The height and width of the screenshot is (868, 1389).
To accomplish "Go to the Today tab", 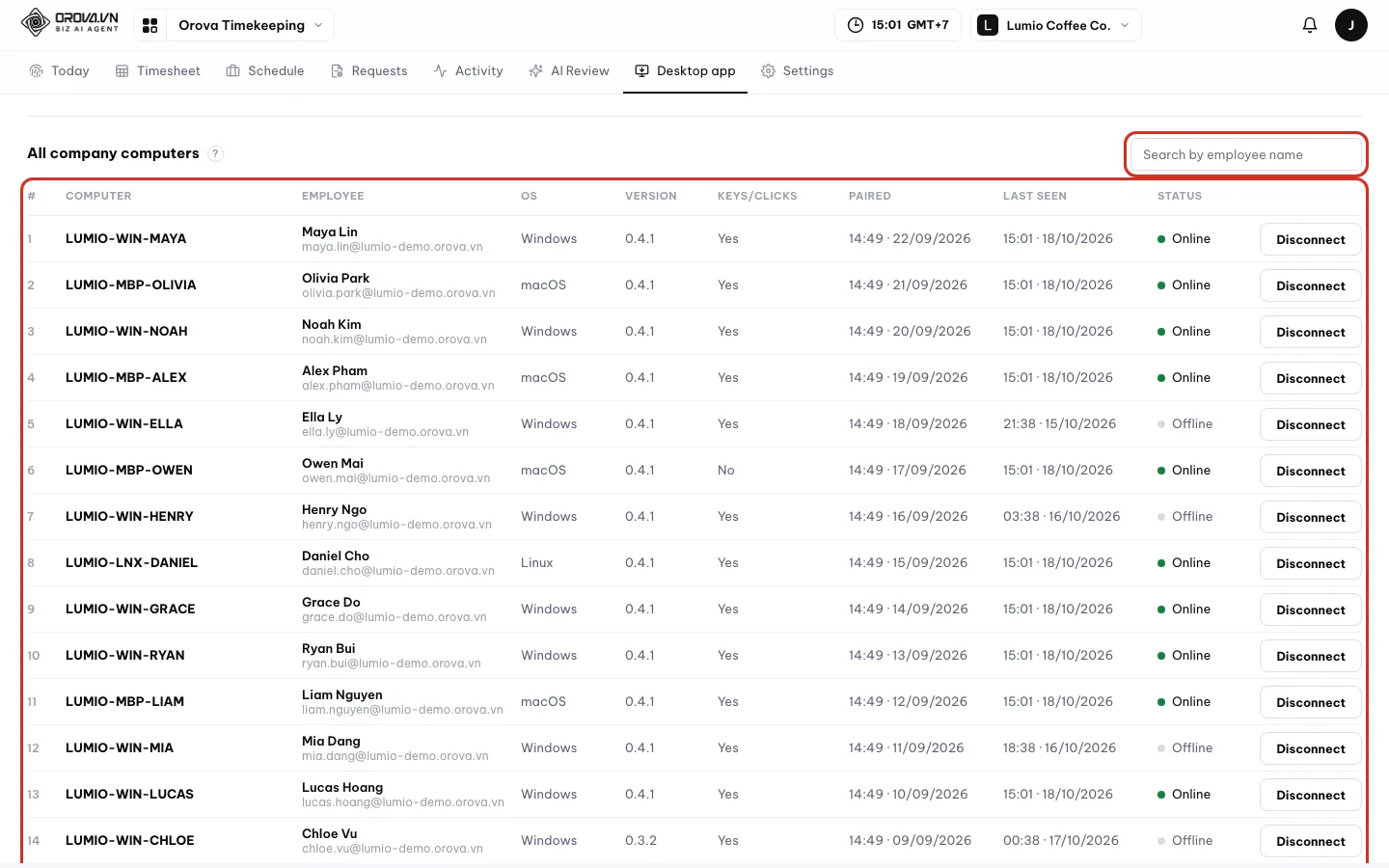I will click(60, 71).
